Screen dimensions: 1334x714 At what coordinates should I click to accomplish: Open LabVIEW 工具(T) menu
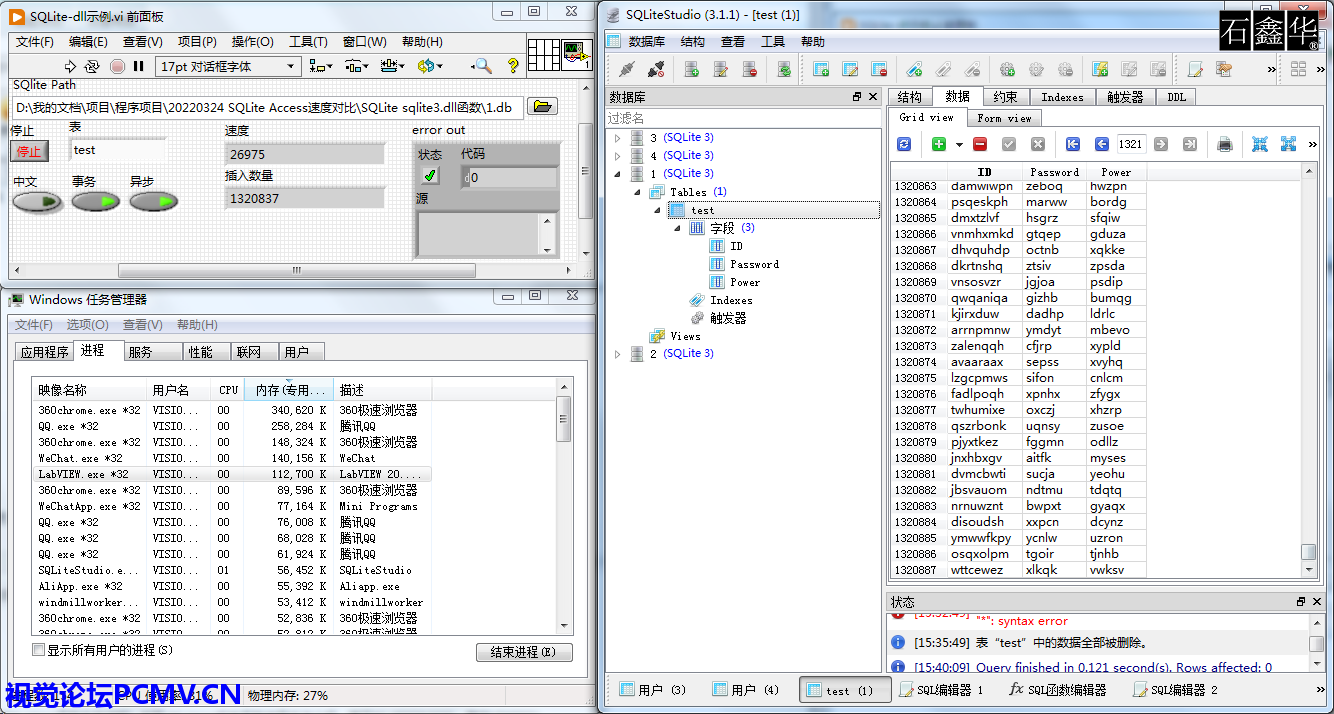click(x=308, y=42)
